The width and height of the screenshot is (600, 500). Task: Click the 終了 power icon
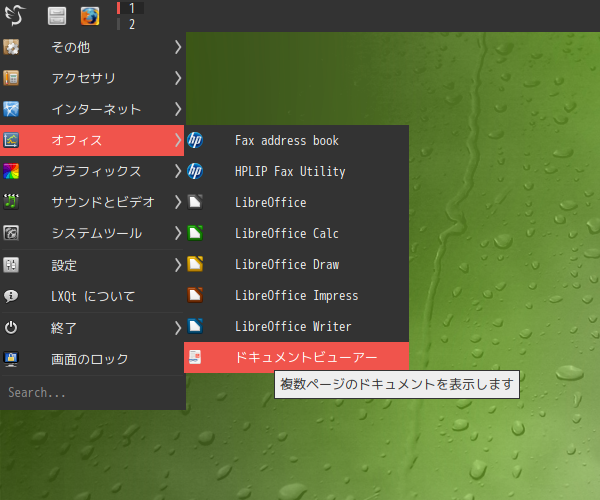click(x=11, y=327)
